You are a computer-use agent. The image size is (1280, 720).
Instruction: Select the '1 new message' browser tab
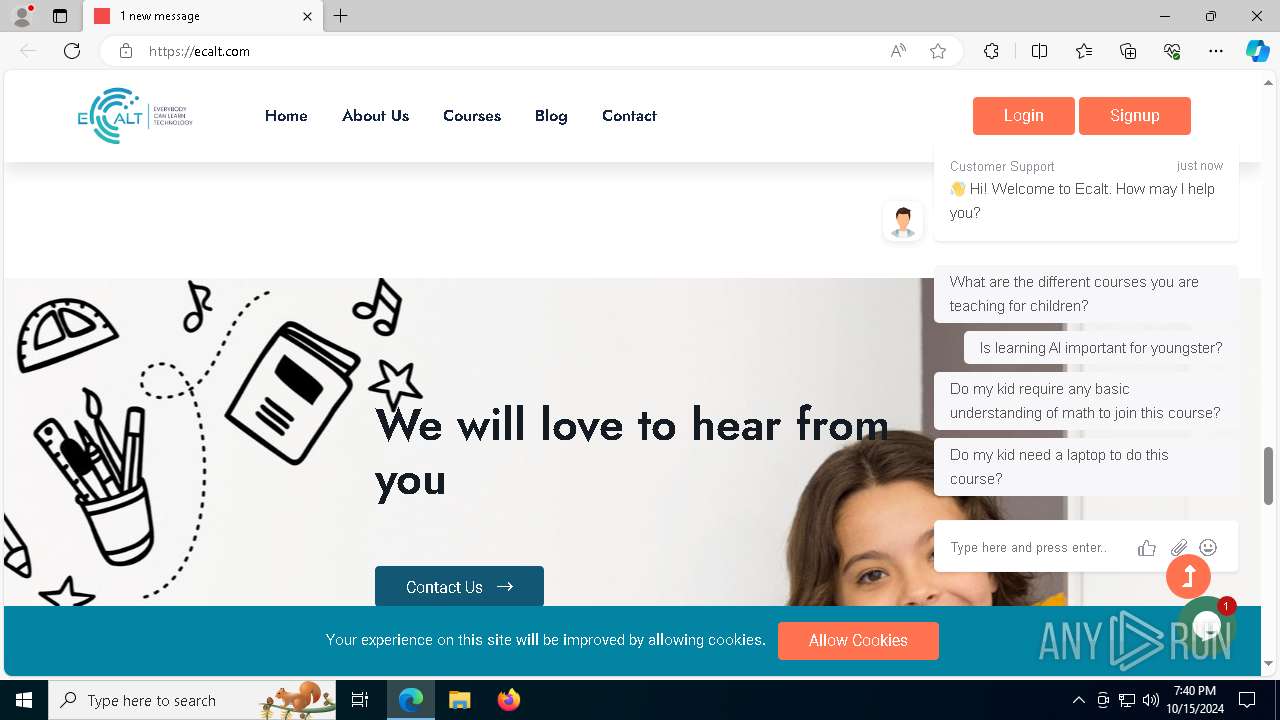[x=200, y=16]
